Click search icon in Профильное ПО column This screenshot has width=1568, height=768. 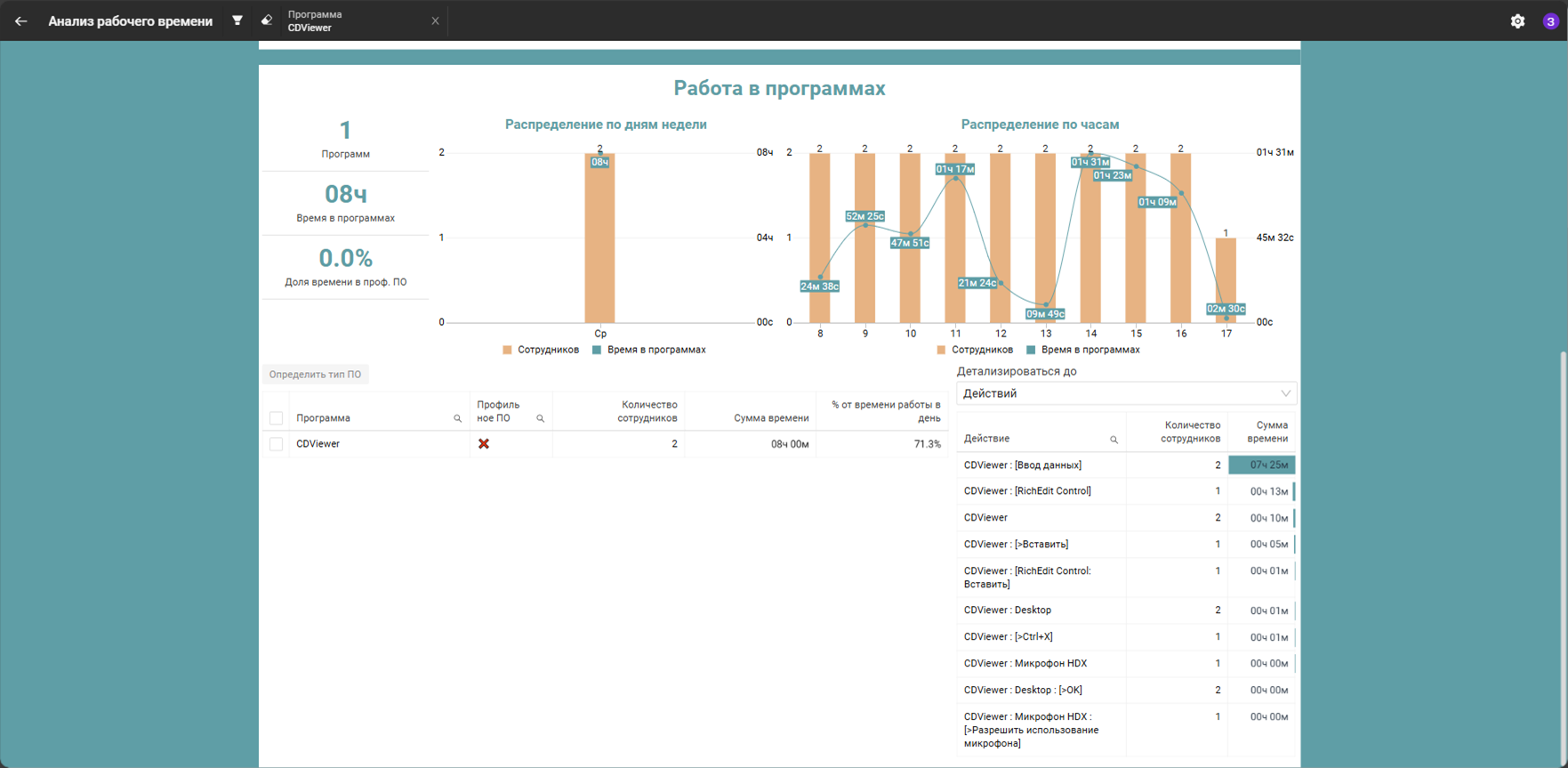pyautogui.click(x=540, y=418)
